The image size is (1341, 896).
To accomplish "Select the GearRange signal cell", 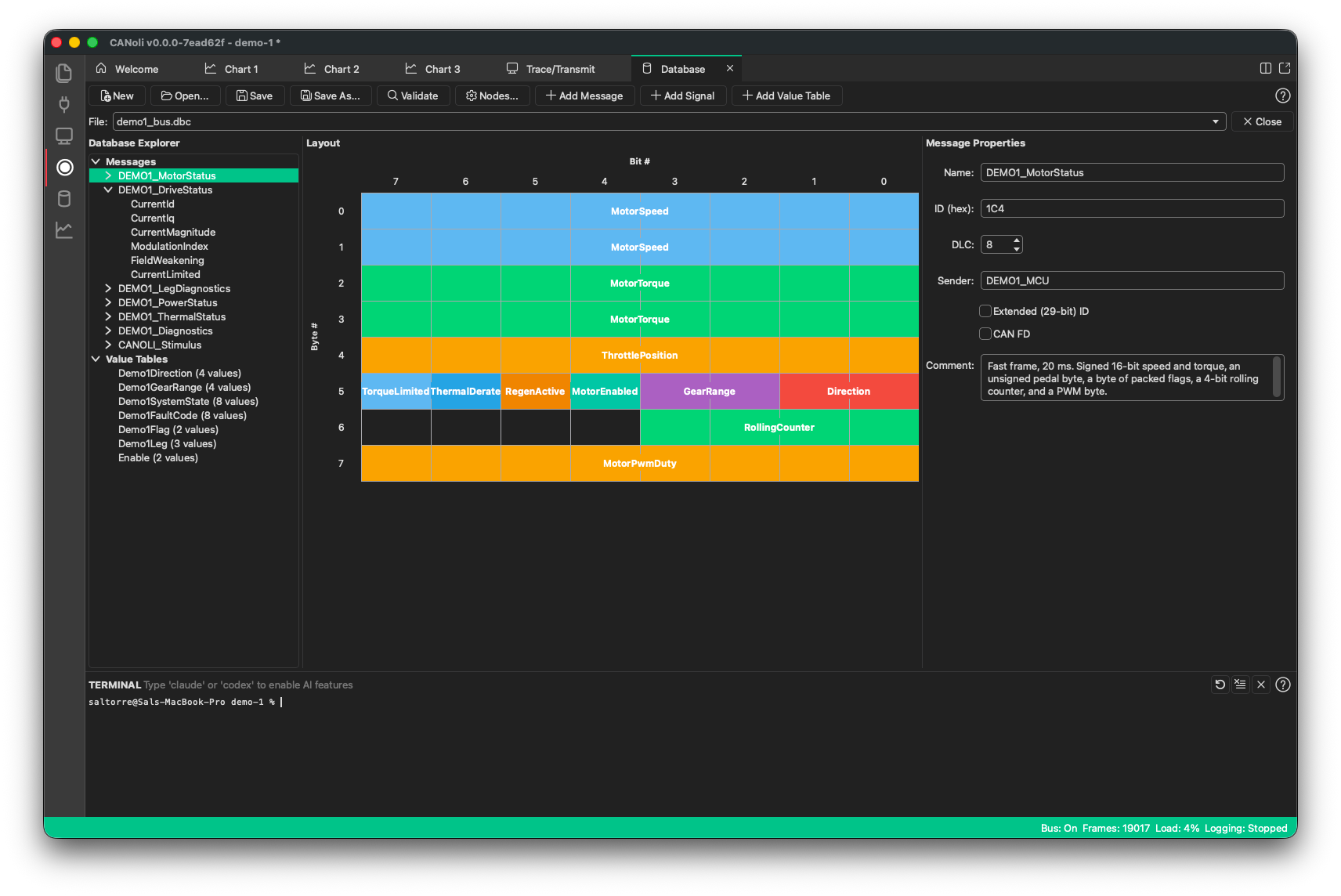I will coord(710,391).
